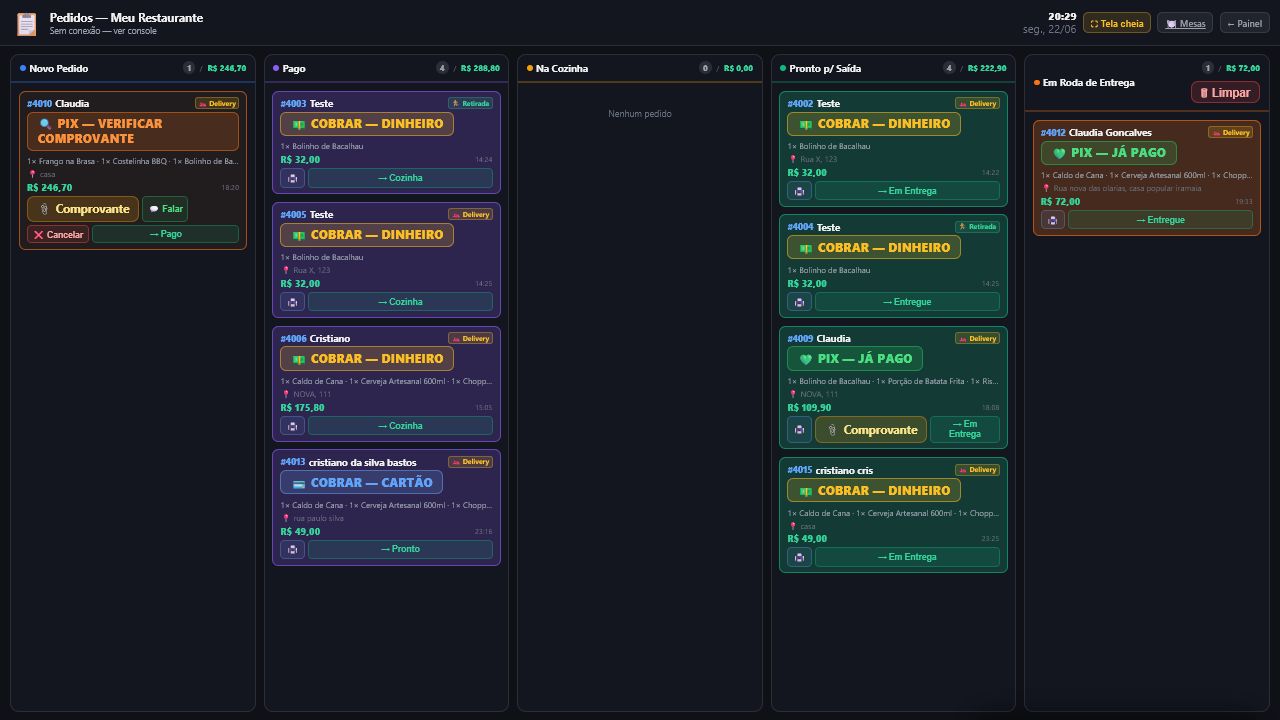
Task: Mark order #4013 as Pronto
Action: tap(400, 549)
